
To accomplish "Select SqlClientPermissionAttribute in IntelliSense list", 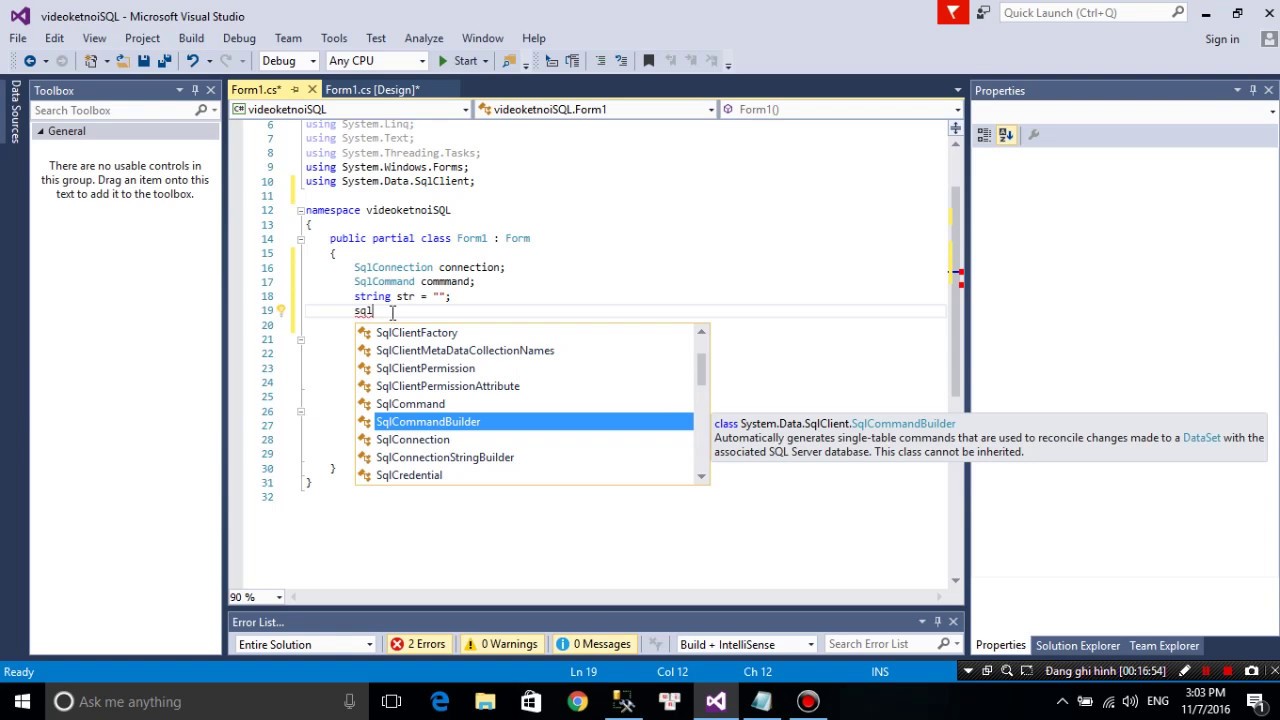I will pos(525,386).
